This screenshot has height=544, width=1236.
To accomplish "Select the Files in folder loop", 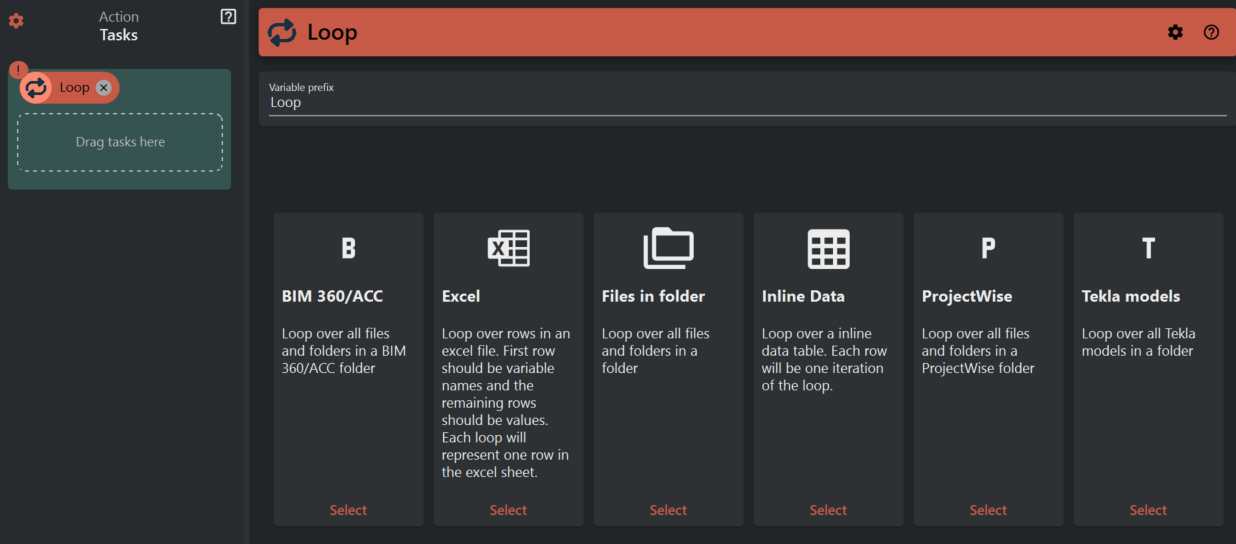I will 668,510.
